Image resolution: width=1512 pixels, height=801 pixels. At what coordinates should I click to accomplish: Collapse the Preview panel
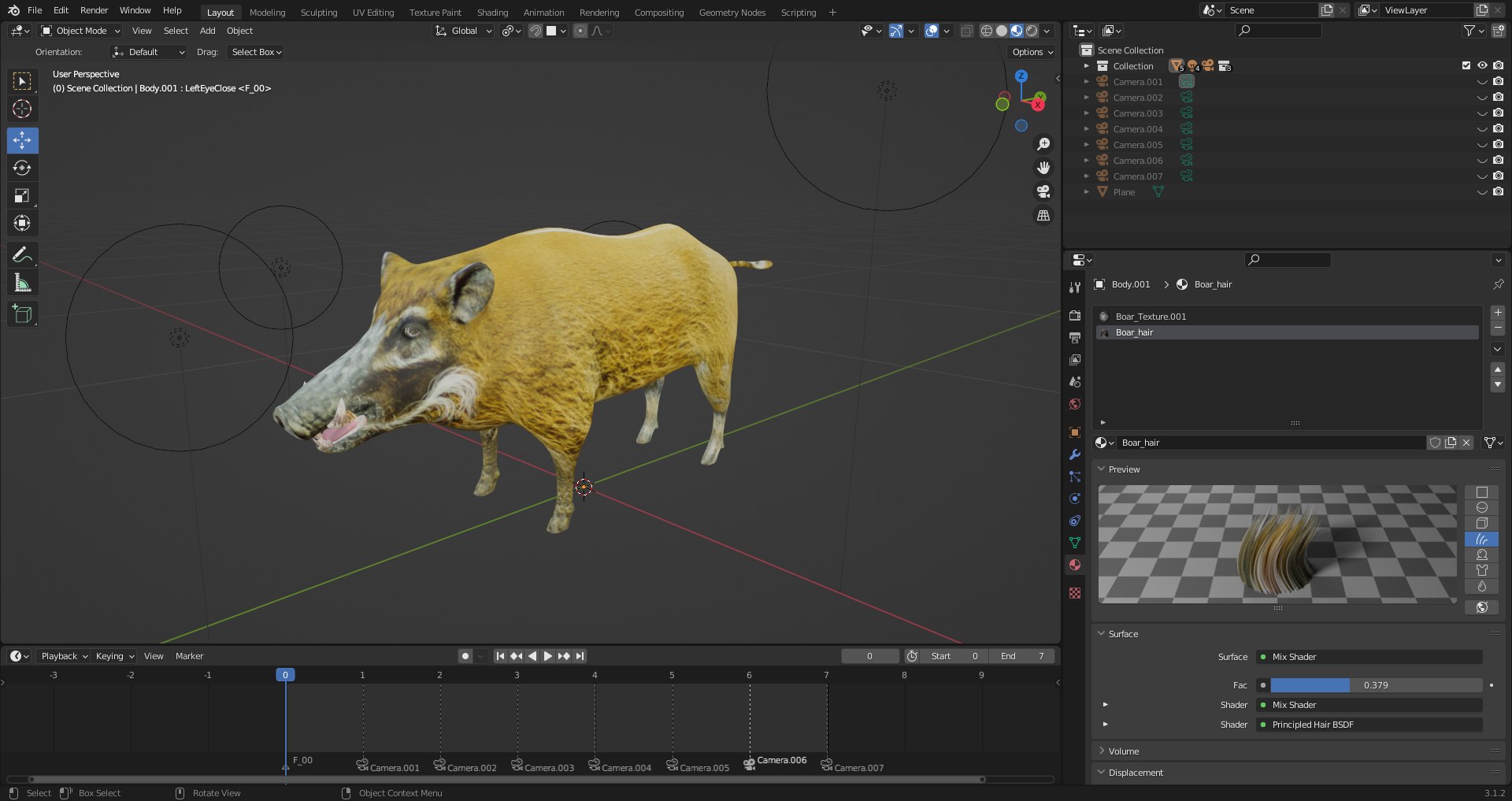(x=1102, y=469)
